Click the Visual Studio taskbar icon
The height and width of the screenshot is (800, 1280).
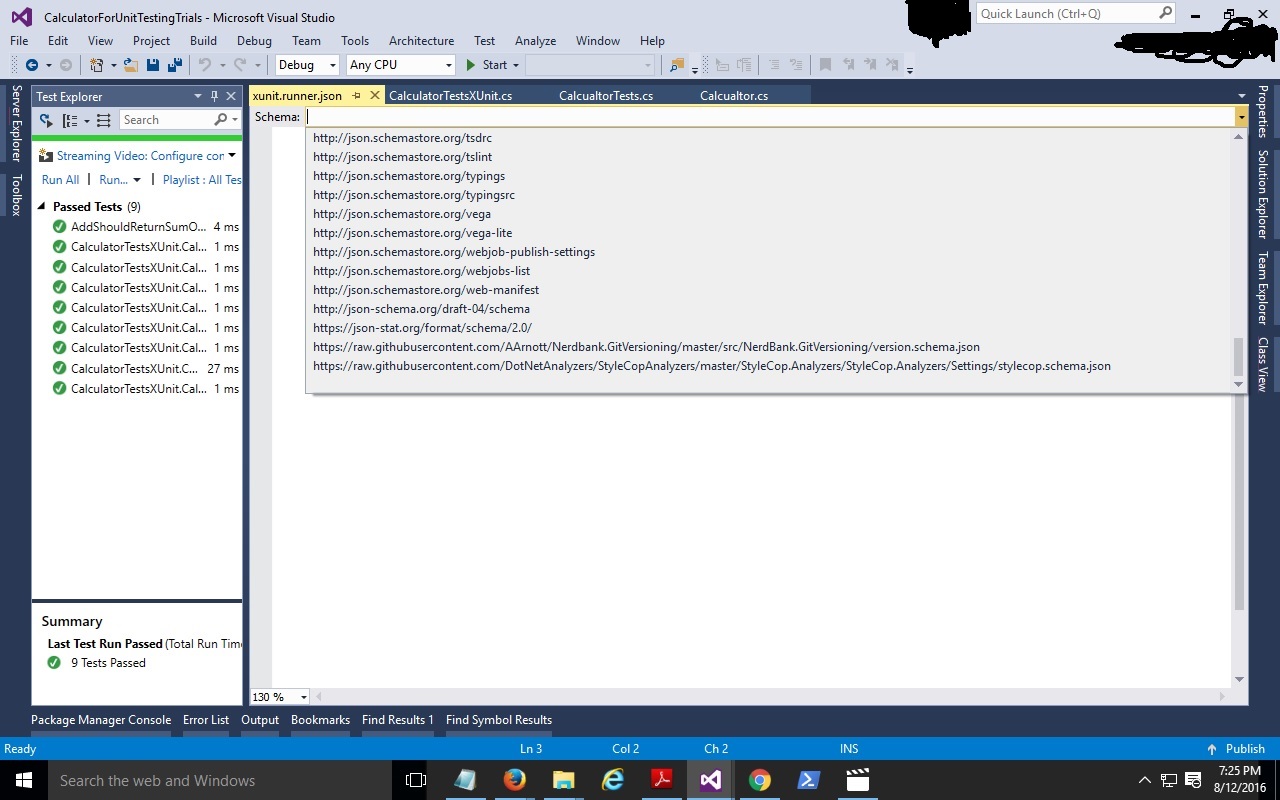710,780
